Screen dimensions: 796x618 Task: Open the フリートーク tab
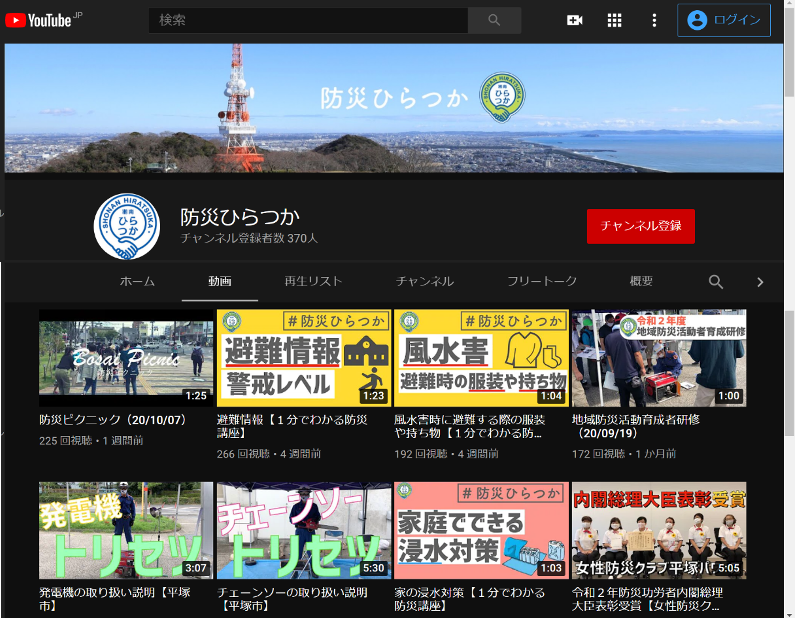click(x=541, y=282)
